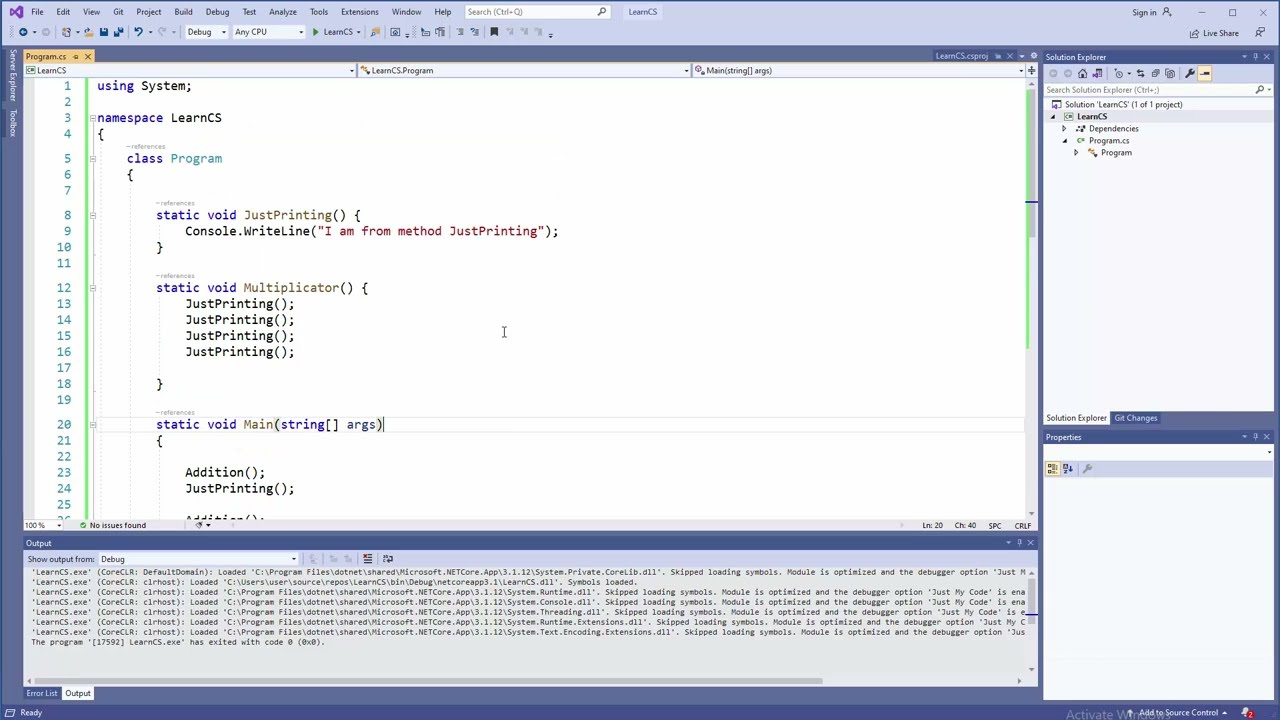1280x720 pixels.
Task: Click Pending Changes Filter icon in Solution Explorer
Action: (x=1119, y=74)
